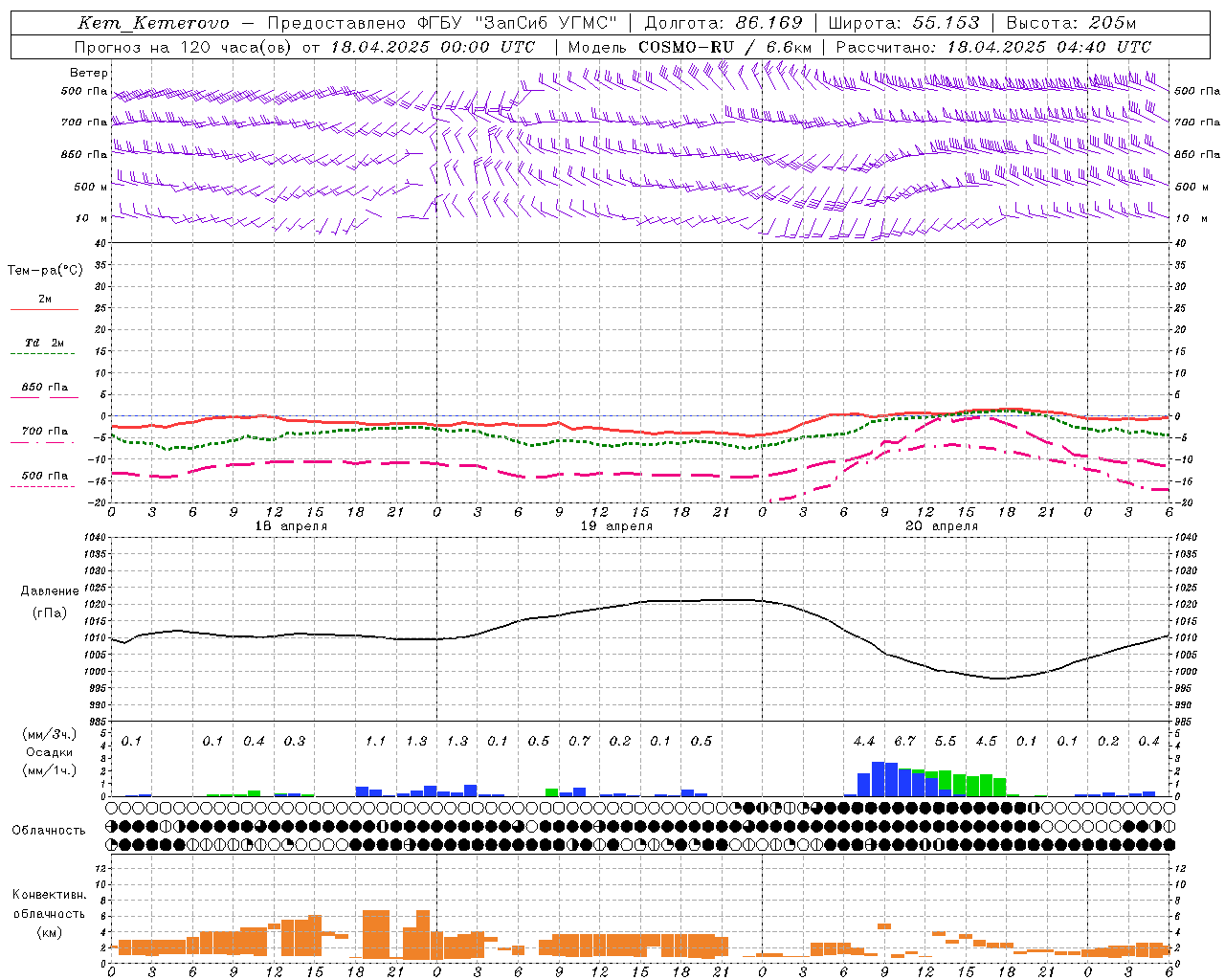This screenshot has height=980, width=1225.
Task: Click the "20 апреля" date label
Action: (x=943, y=526)
